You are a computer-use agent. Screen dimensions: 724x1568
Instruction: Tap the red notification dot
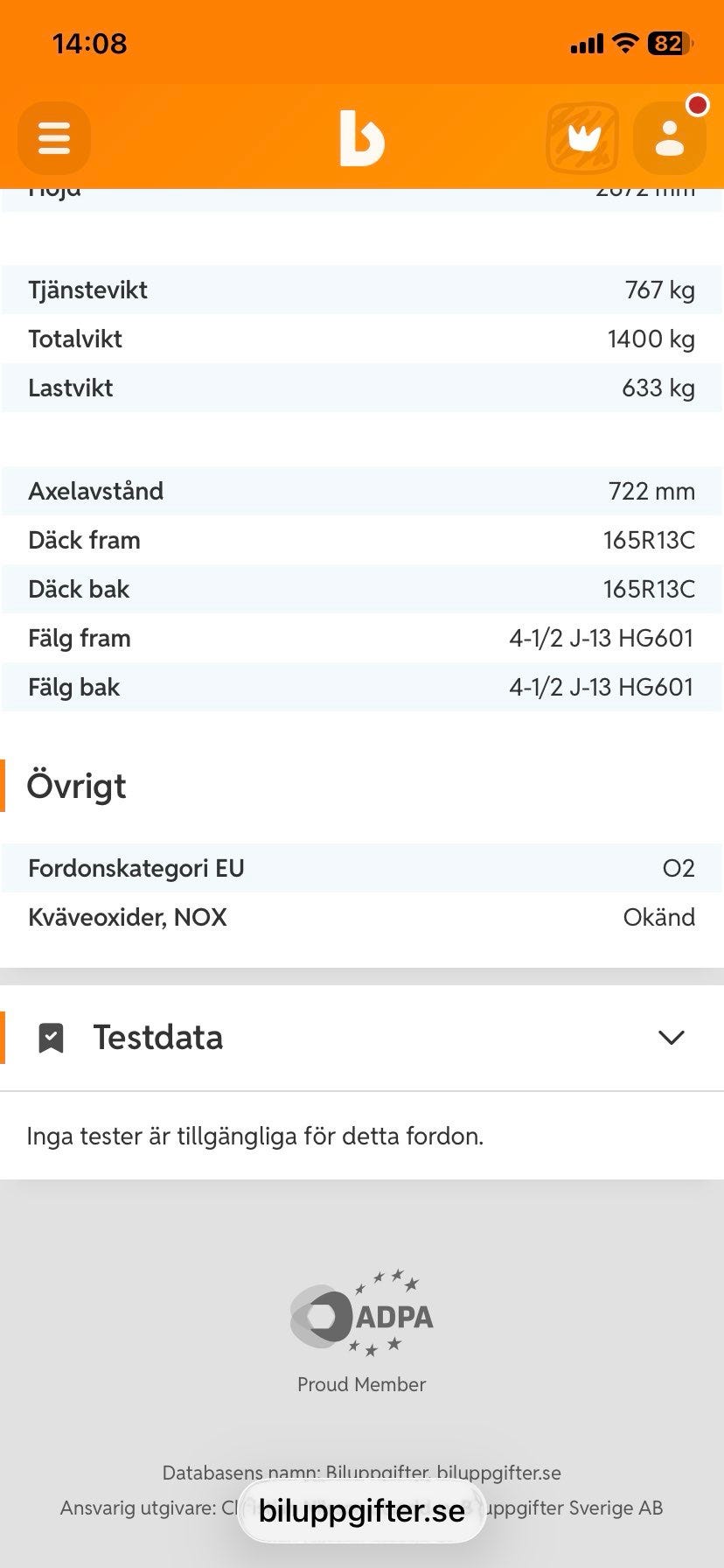click(697, 106)
